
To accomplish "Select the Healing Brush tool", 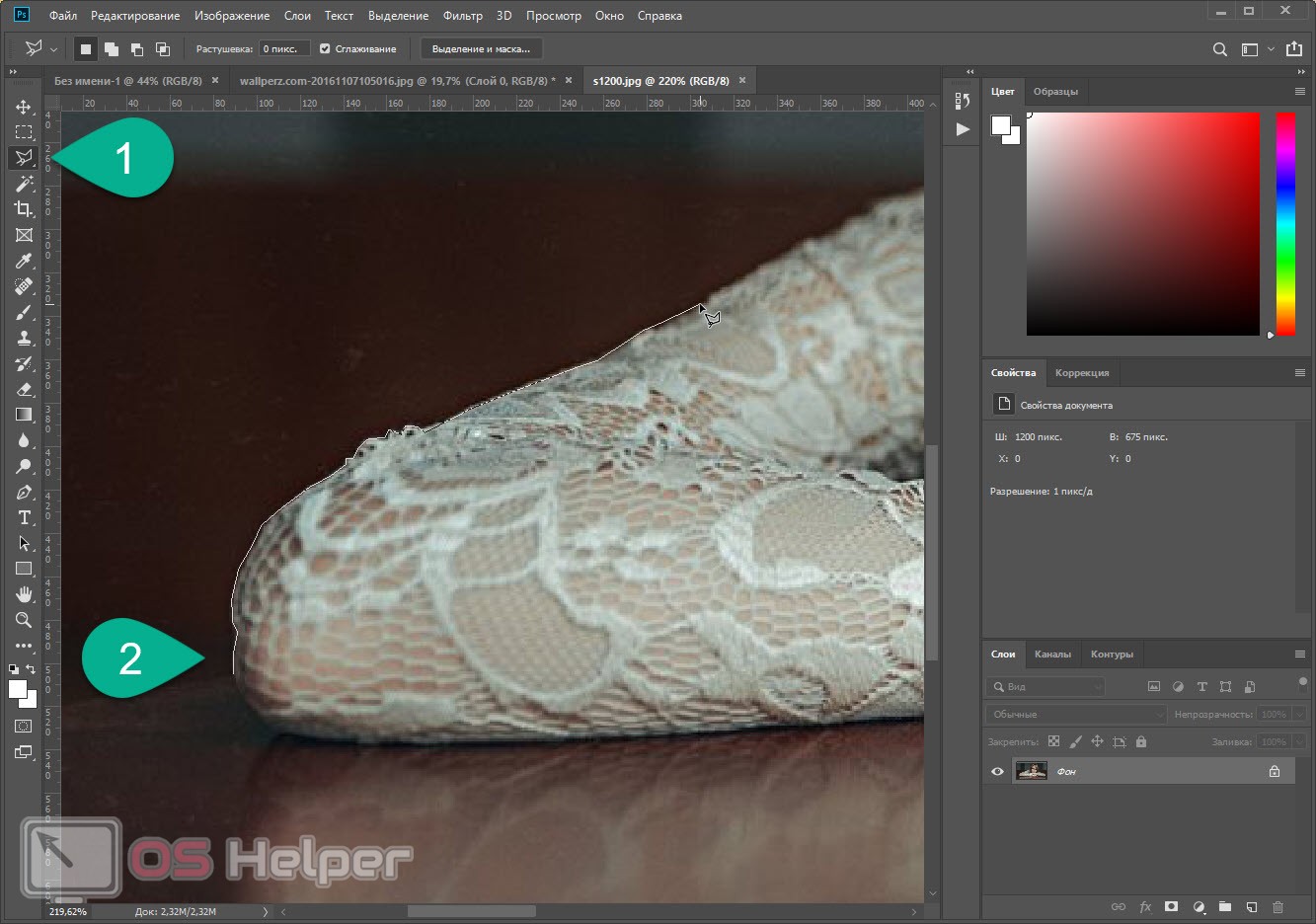I will pos(24,286).
